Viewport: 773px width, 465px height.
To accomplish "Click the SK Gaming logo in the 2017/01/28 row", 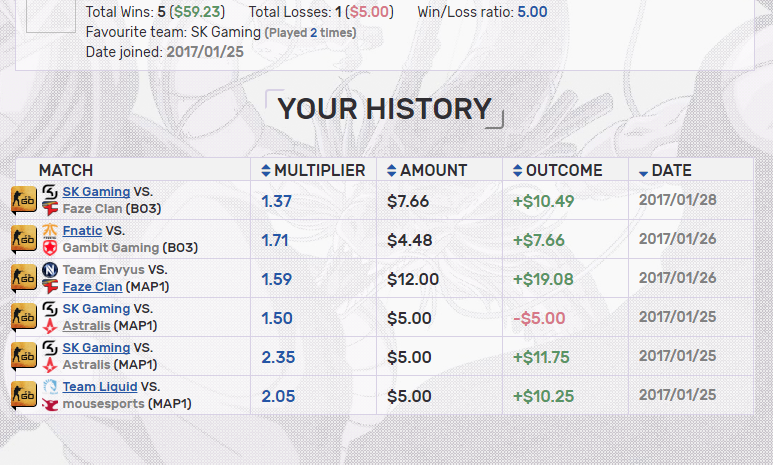I will click(x=50, y=192).
